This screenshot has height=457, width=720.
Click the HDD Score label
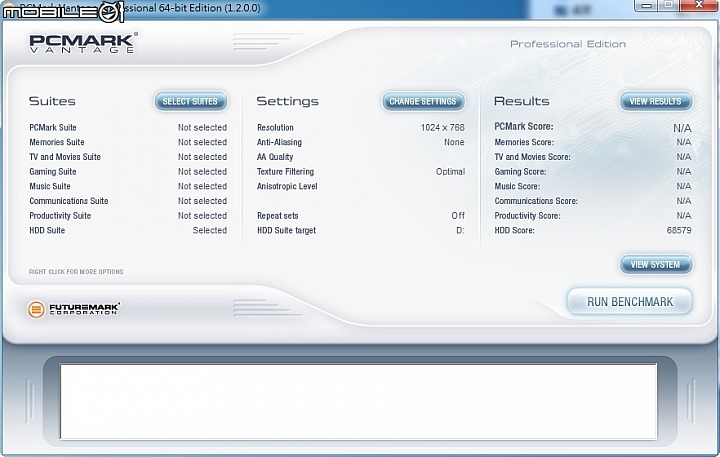click(514, 231)
